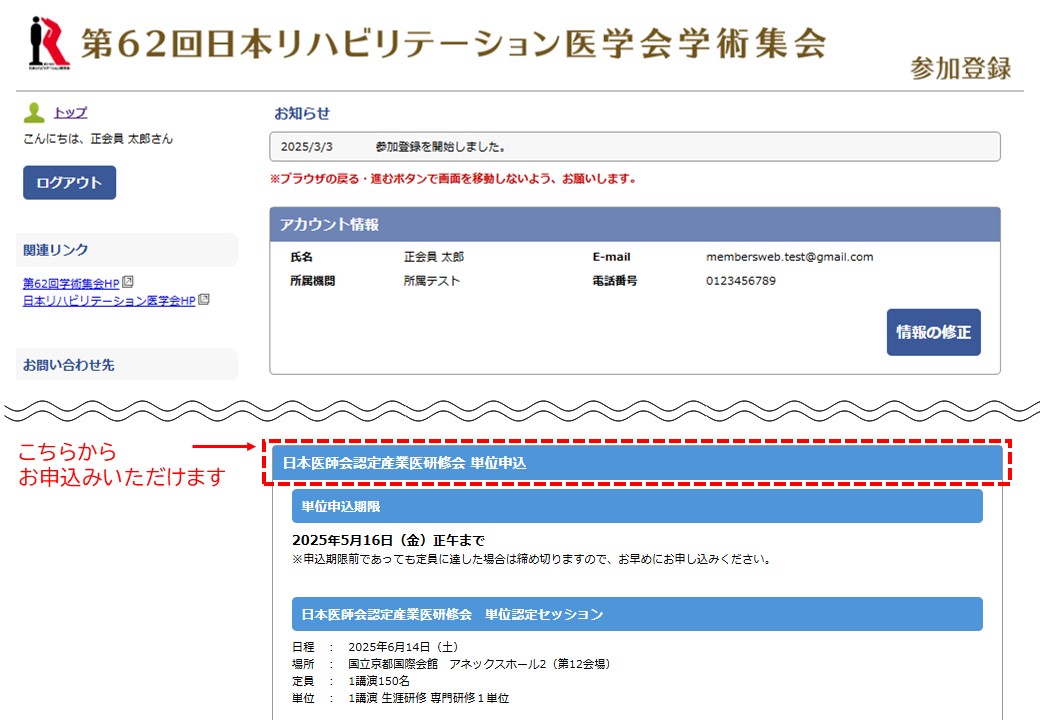The image size is (1040, 720).
Task: Click the 情報の修正 button
Action: coord(933,332)
